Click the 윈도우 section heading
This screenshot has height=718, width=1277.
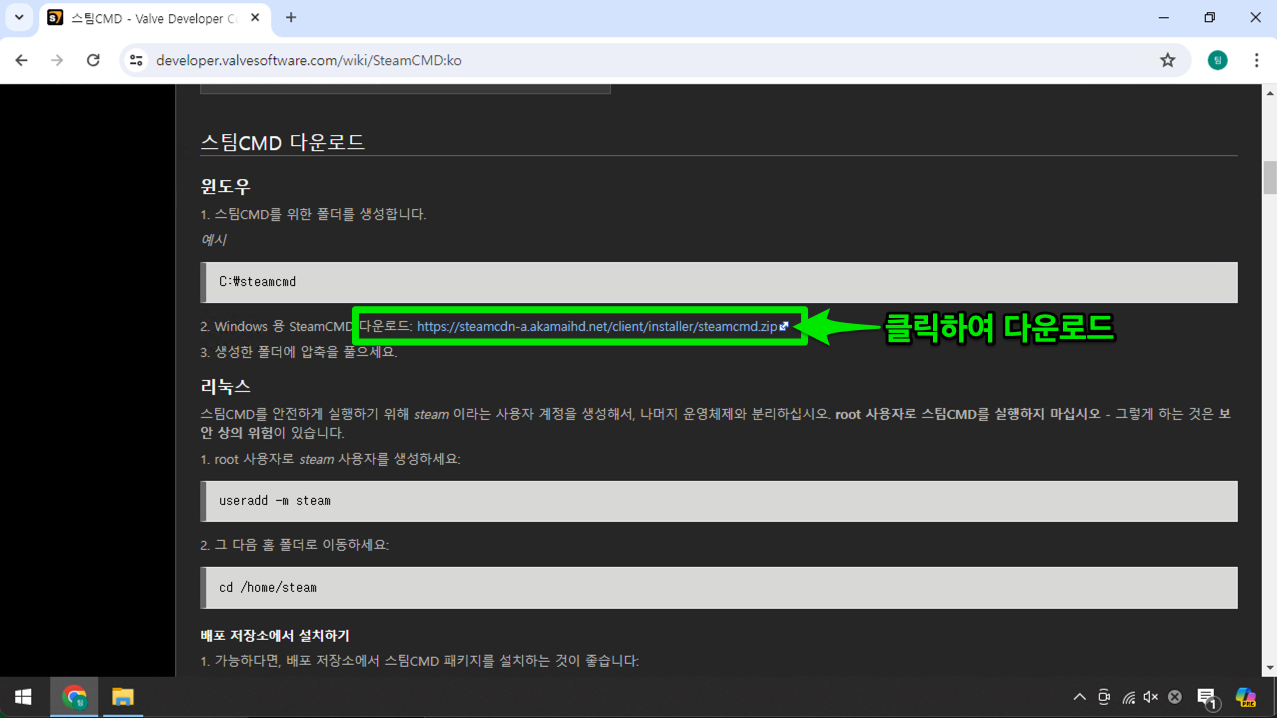(x=226, y=186)
